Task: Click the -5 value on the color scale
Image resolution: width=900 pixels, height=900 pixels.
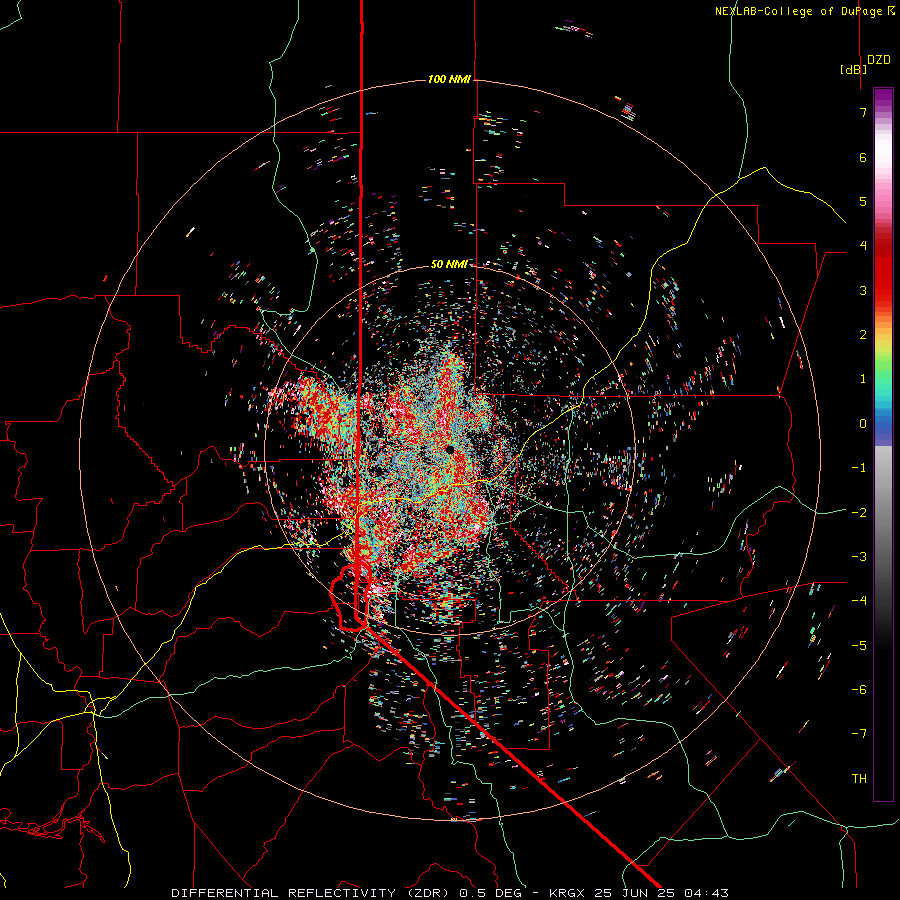Action: [x=859, y=646]
